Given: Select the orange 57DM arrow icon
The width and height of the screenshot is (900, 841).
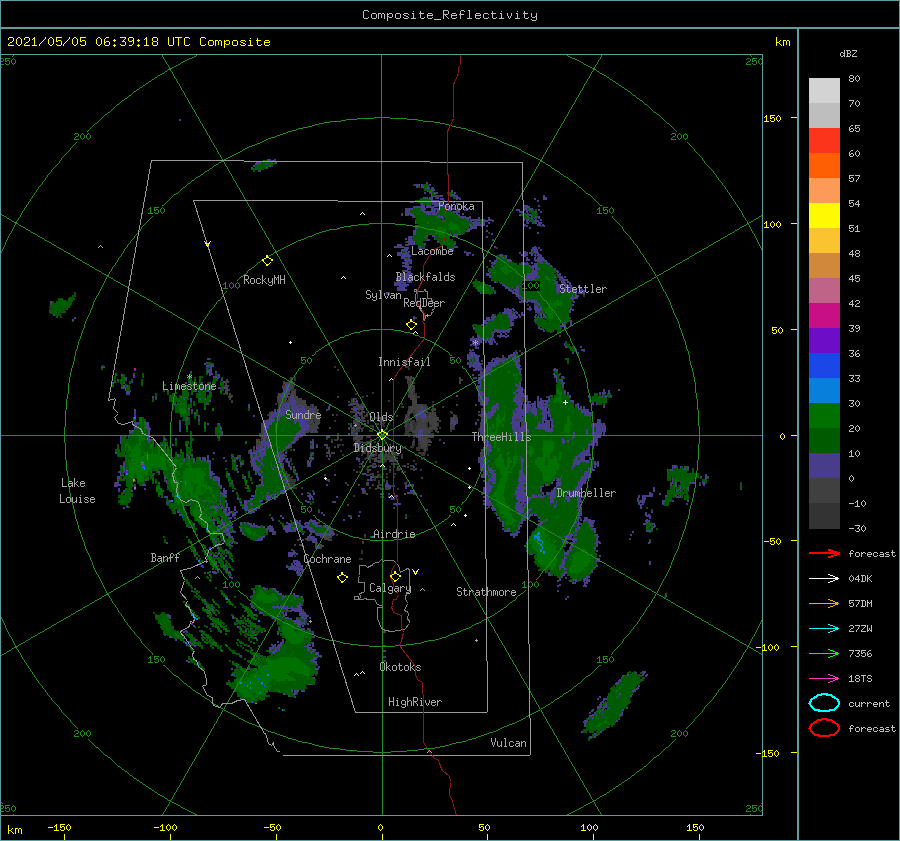Looking at the screenshot, I should coord(824,603).
